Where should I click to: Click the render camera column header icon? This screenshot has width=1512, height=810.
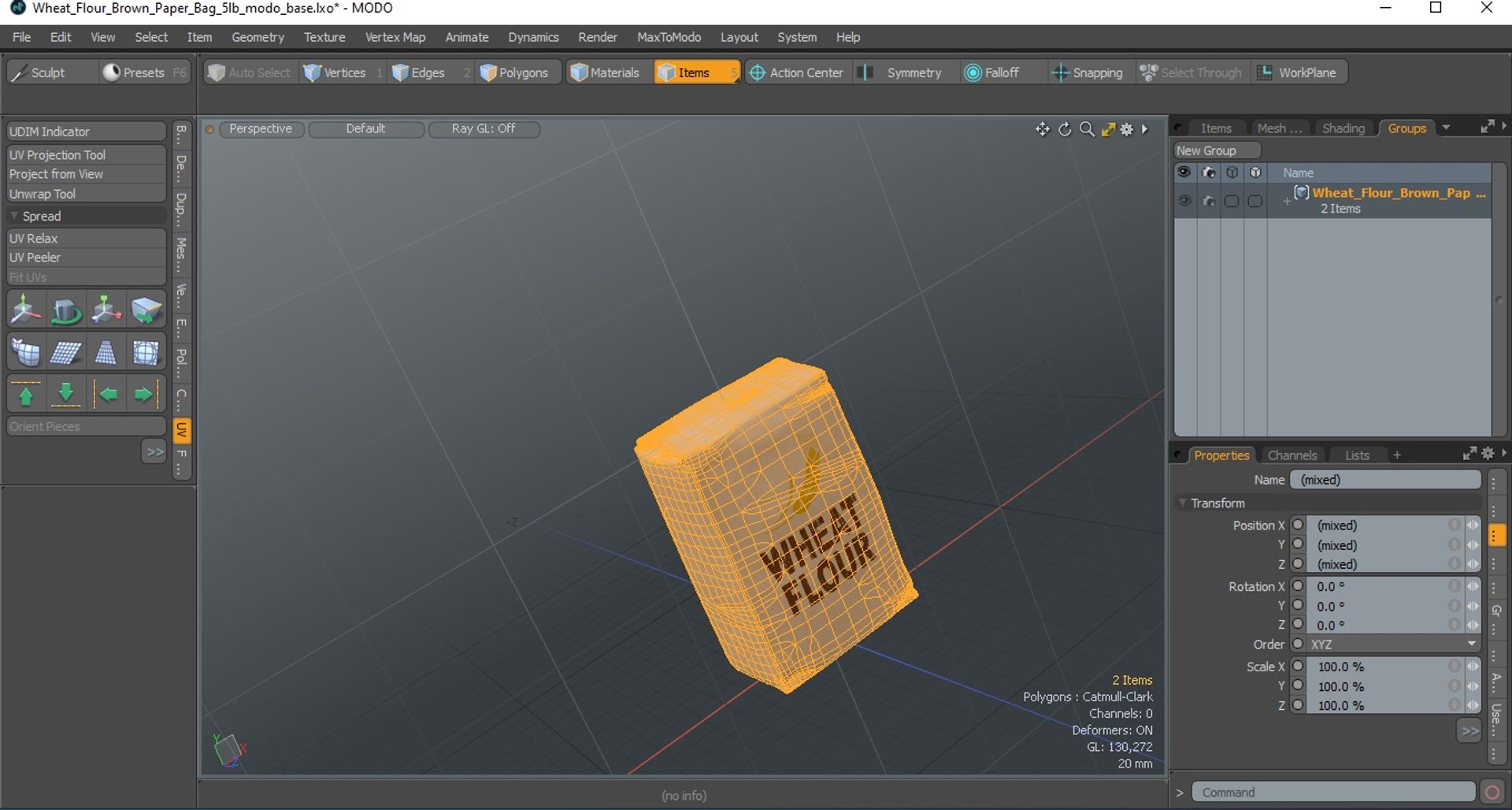(1208, 173)
